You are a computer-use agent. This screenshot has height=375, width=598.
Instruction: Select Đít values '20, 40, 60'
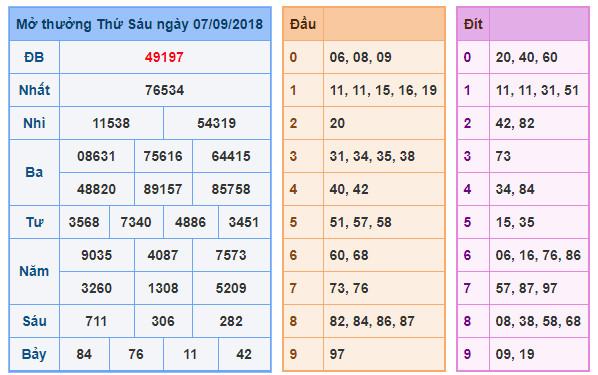point(526,57)
